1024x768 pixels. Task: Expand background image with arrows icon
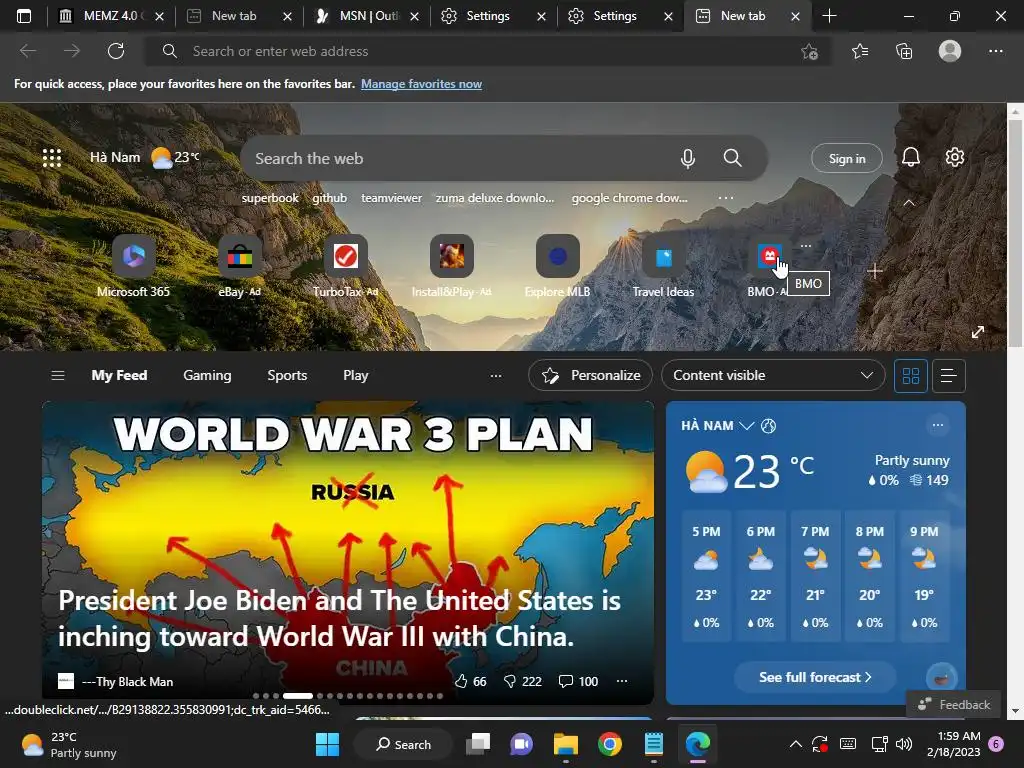click(978, 332)
